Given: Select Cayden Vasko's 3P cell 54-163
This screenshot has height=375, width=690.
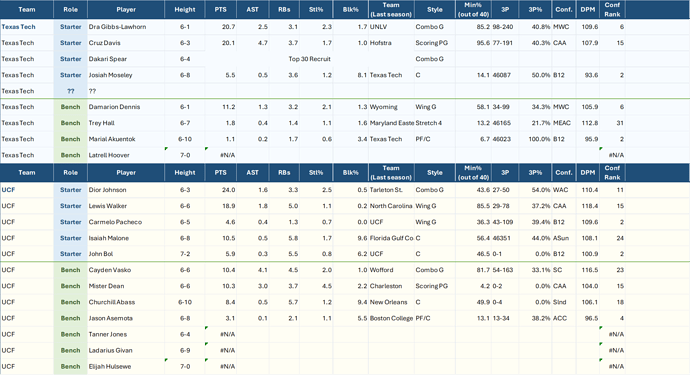Looking at the screenshot, I should [x=504, y=270].
